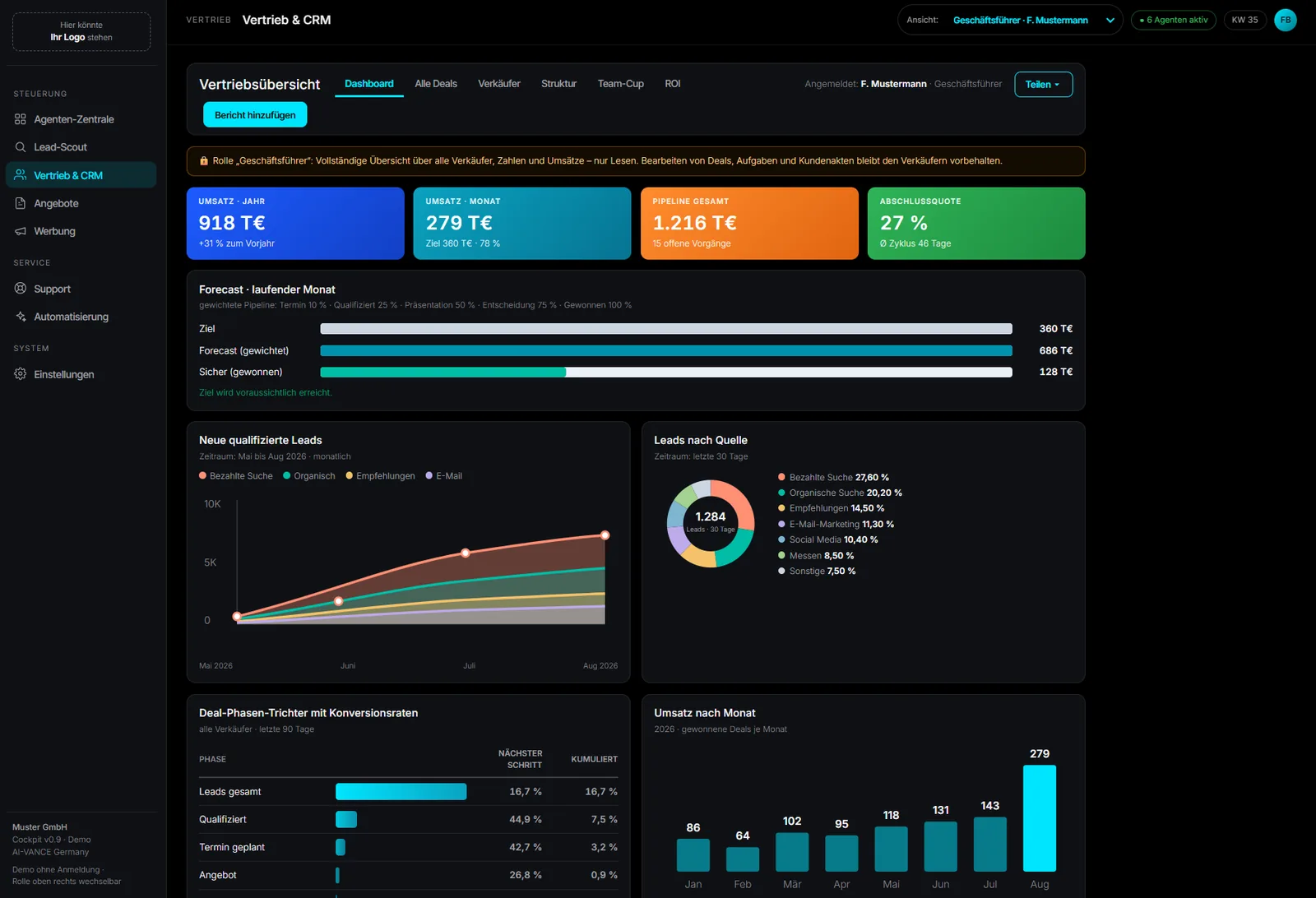
Task: Toggle Bezahlte Suche series in leads chart legend
Action: 236,476
